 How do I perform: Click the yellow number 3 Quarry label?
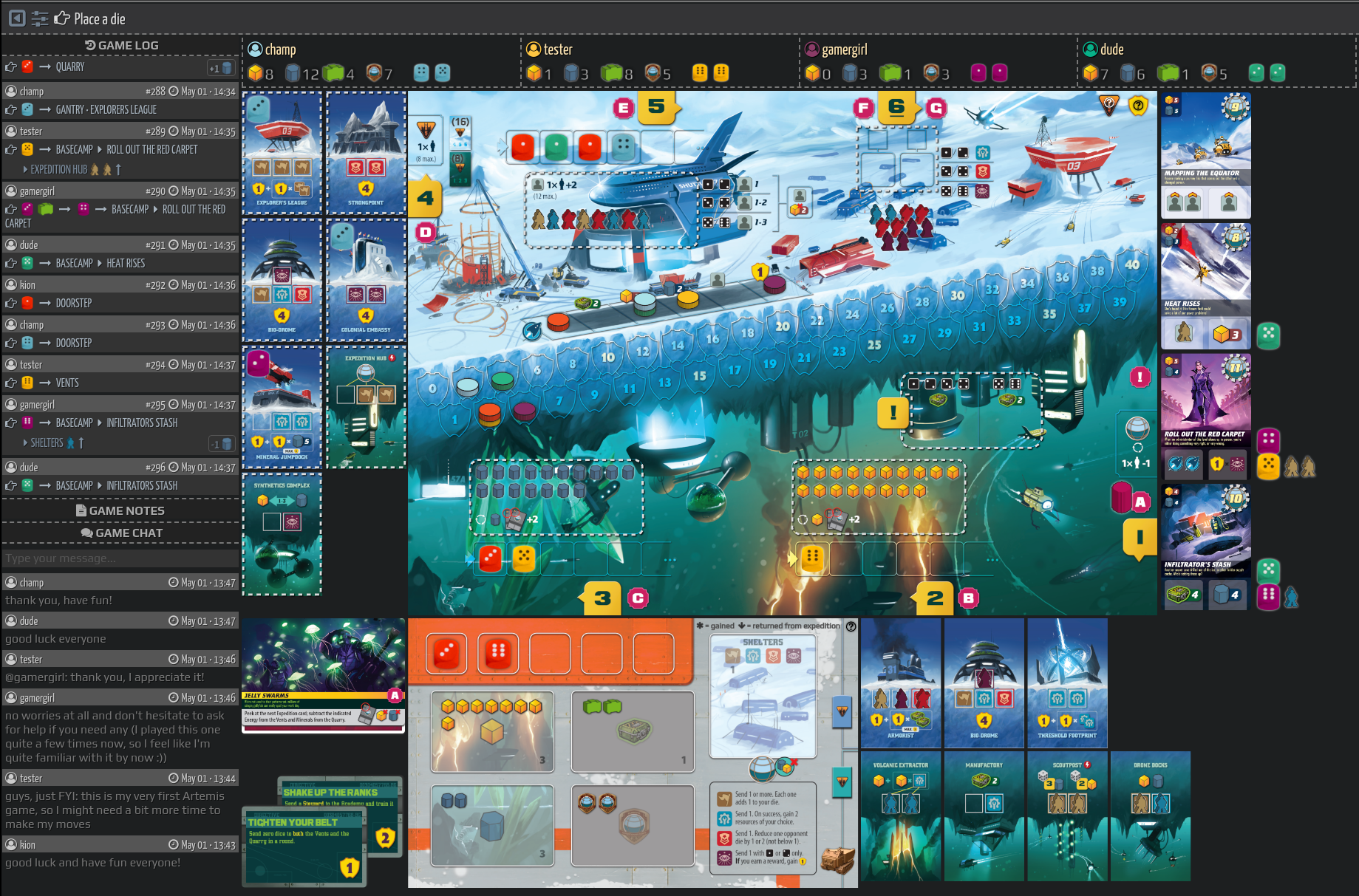click(x=602, y=598)
